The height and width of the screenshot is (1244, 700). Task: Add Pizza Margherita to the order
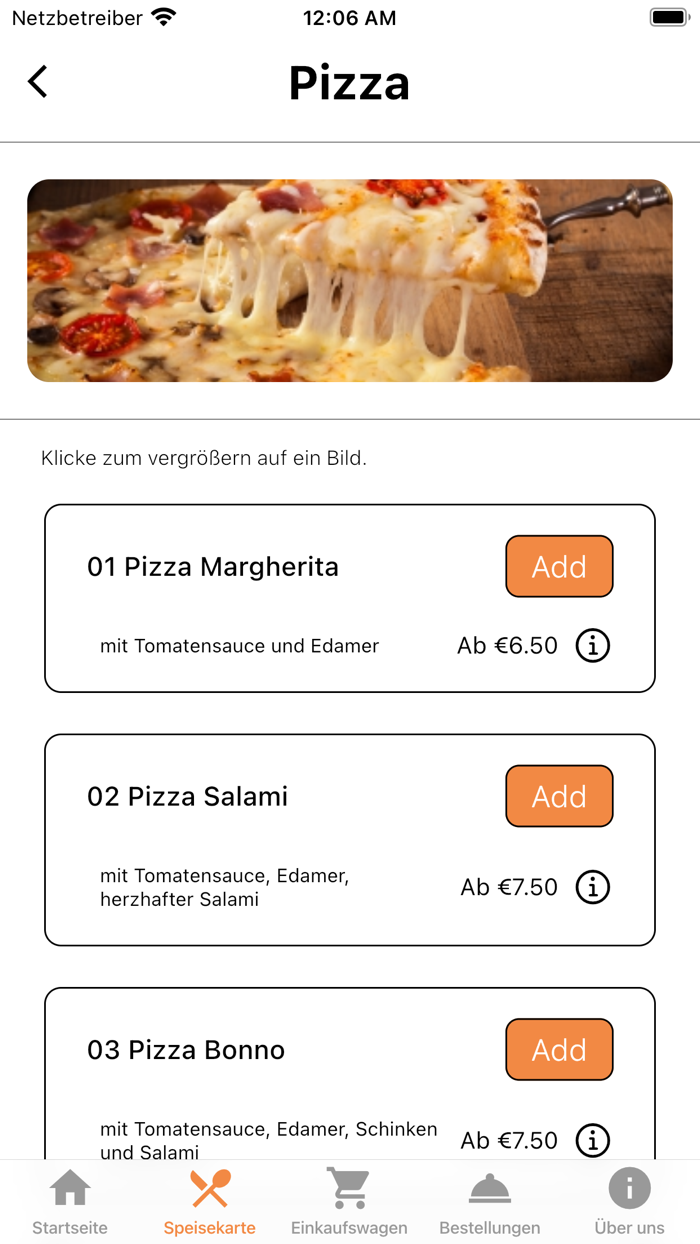tap(559, 566)
